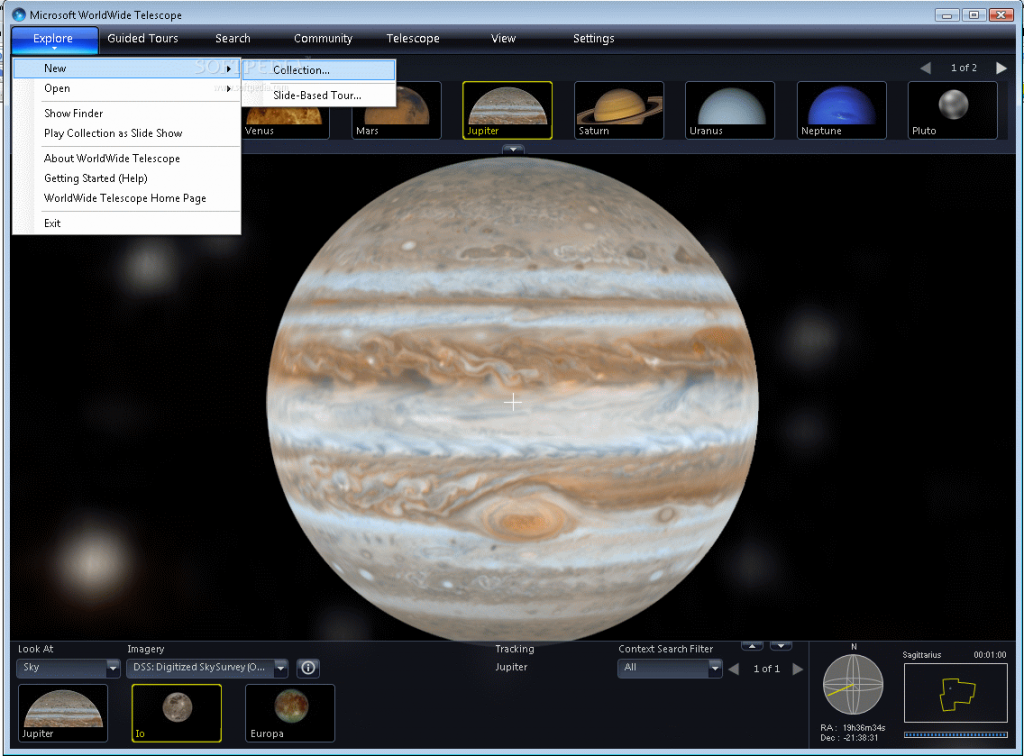Click the Tracking Jupiter label

click(x=511, y=667)
